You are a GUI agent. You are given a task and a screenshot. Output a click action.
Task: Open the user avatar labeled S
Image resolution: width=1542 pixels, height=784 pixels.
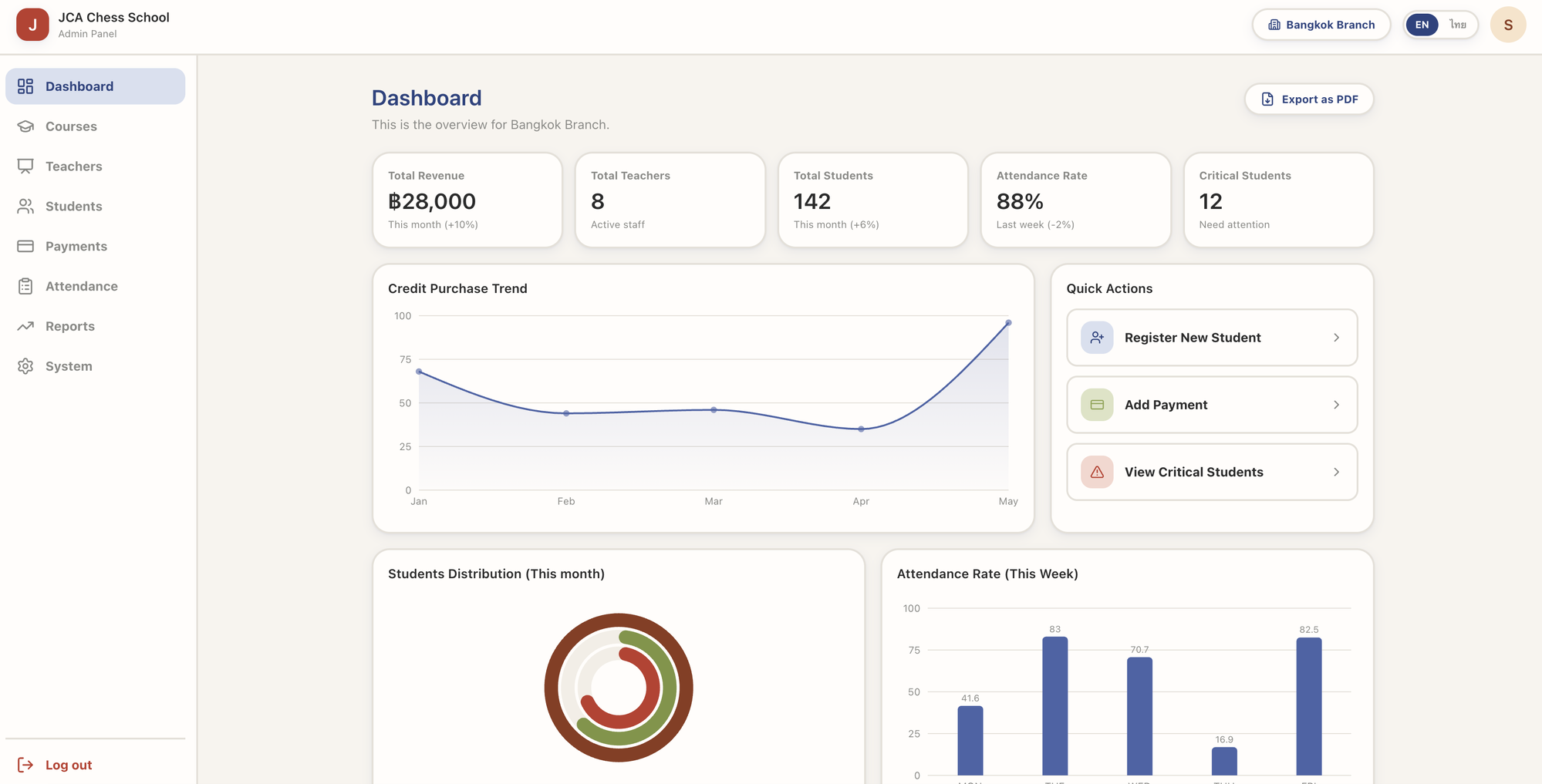pyautogui.click(x=1508, y=25)
